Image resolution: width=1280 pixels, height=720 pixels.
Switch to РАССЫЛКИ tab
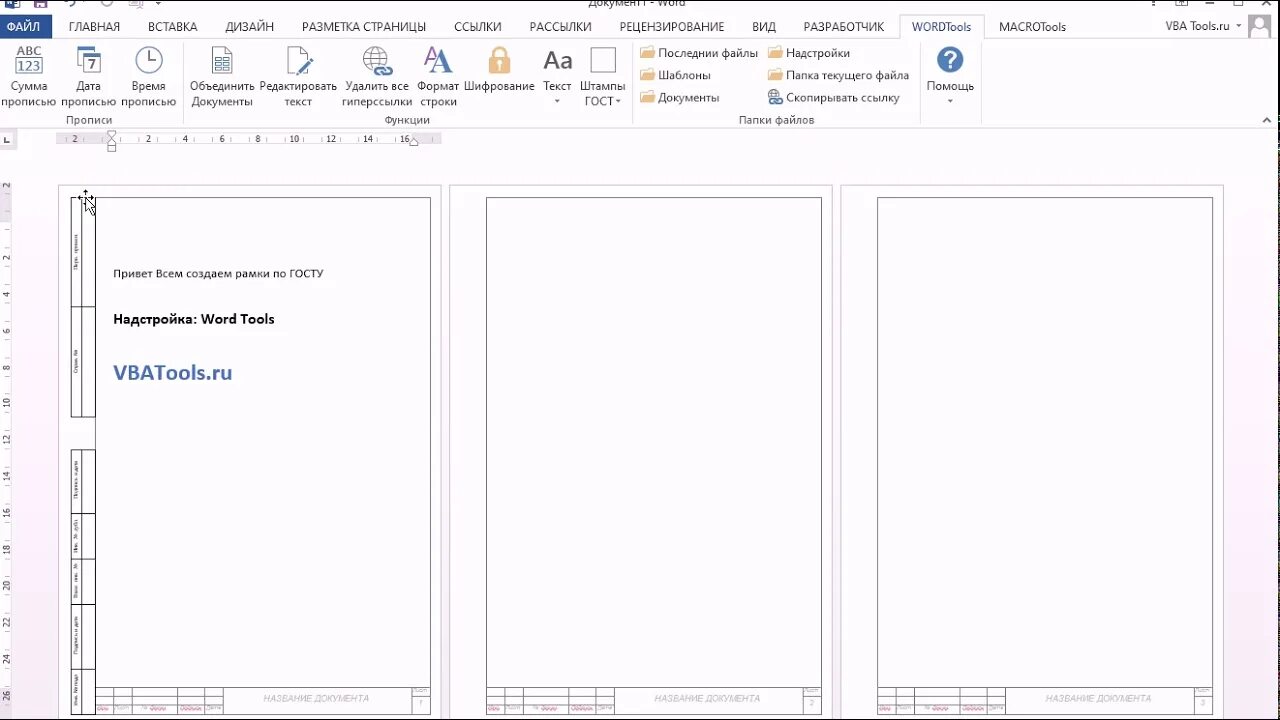point(560,27)
